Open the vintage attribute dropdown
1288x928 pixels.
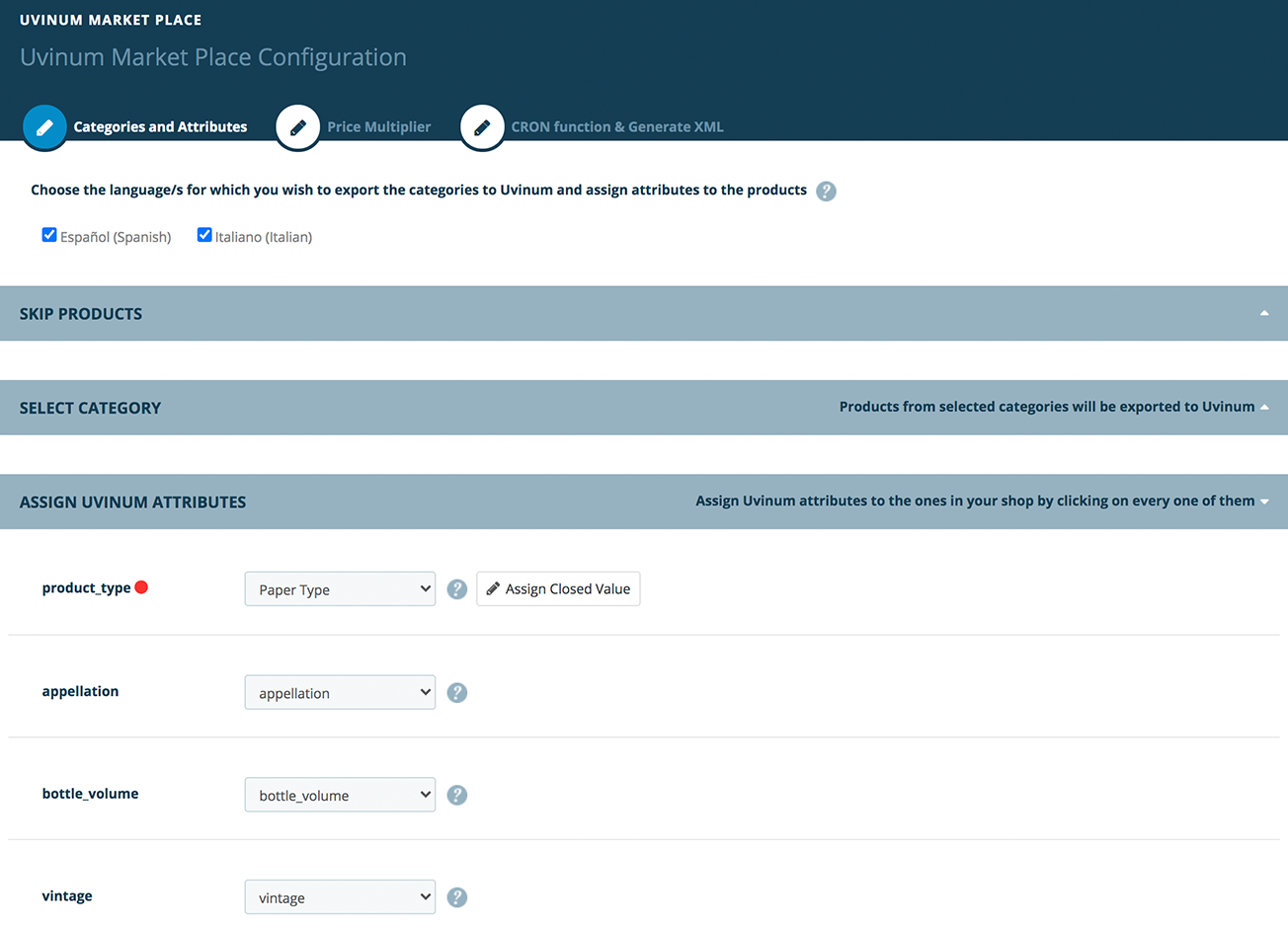pyautogui.click(x=340, y=897)
